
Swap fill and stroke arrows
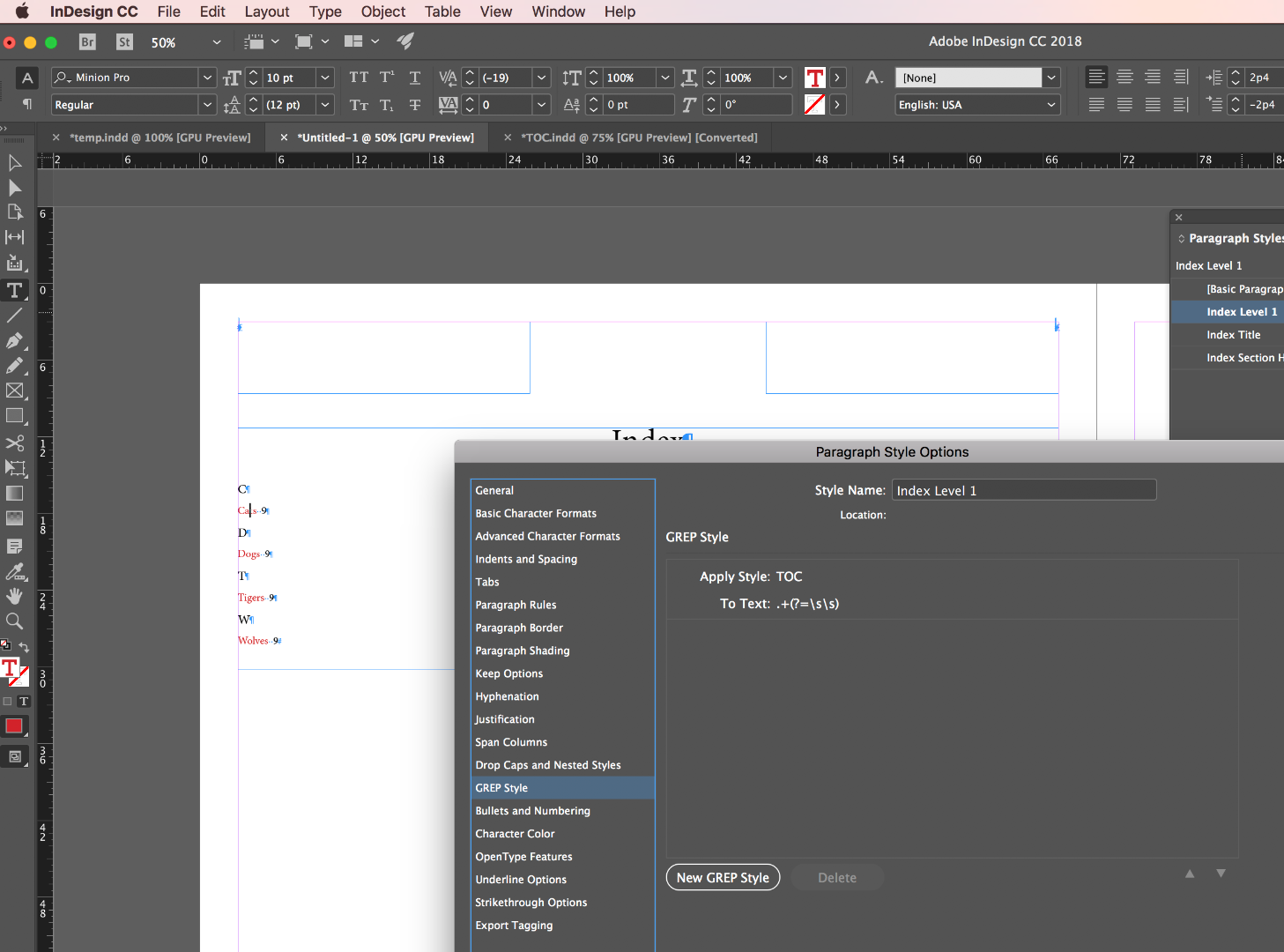coord(24,647)
